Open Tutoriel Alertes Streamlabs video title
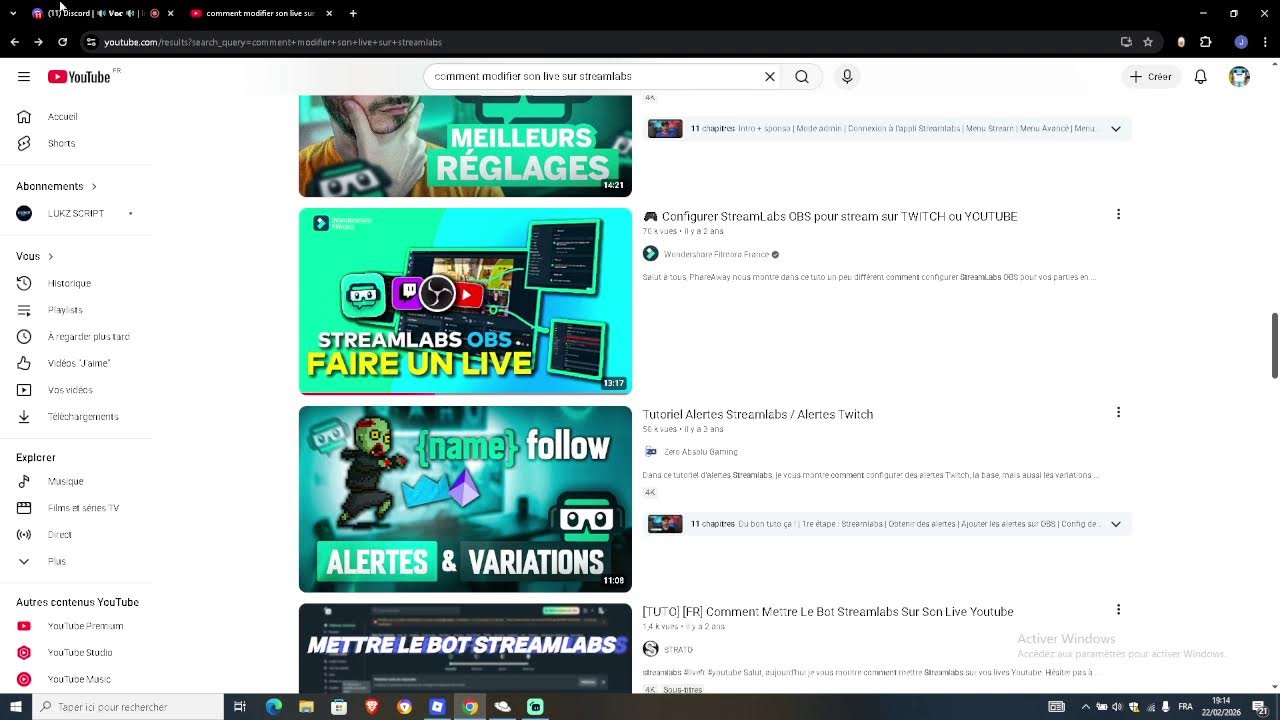Image resolution: width=1280 pixels, height=720 pixels. pos(758,414)
